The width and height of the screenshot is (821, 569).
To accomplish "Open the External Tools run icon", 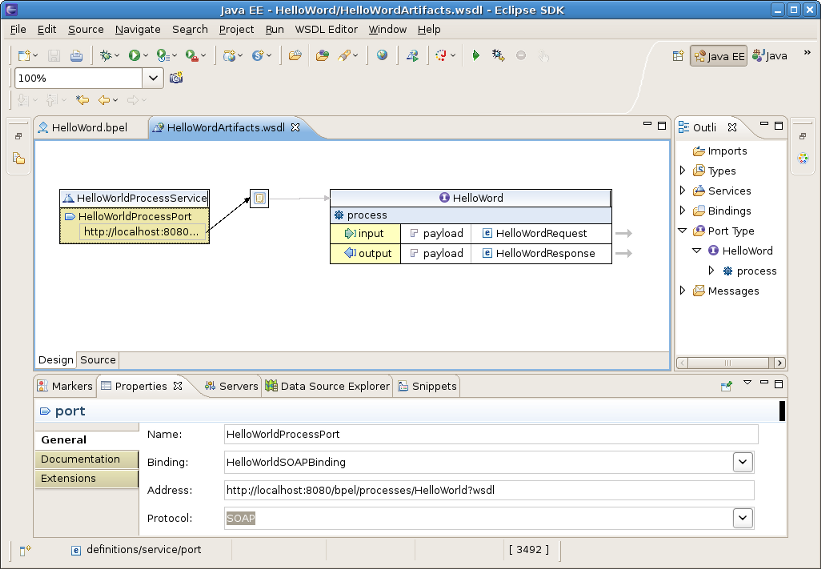I will click(192, 55).
